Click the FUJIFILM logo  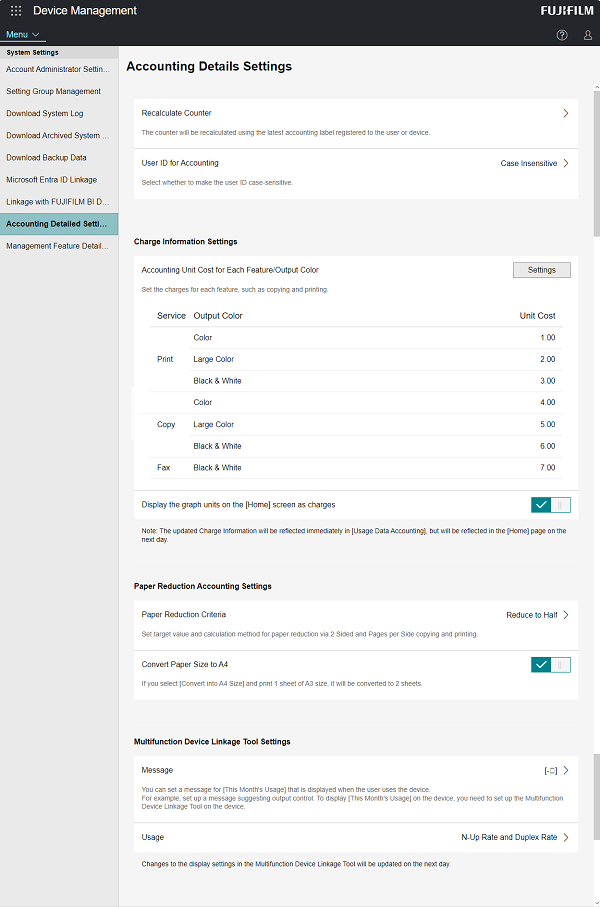[x=566, y=10]
